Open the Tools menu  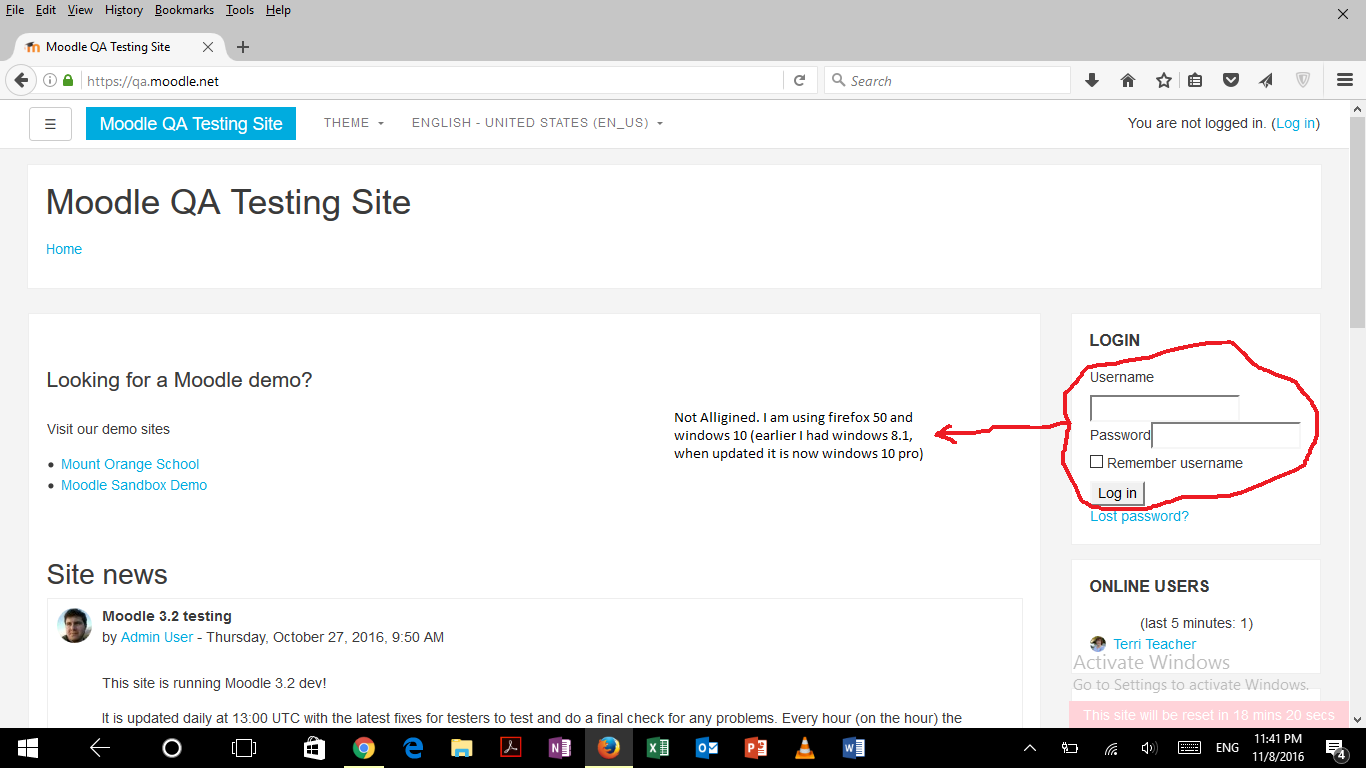(x=240, y=10)
